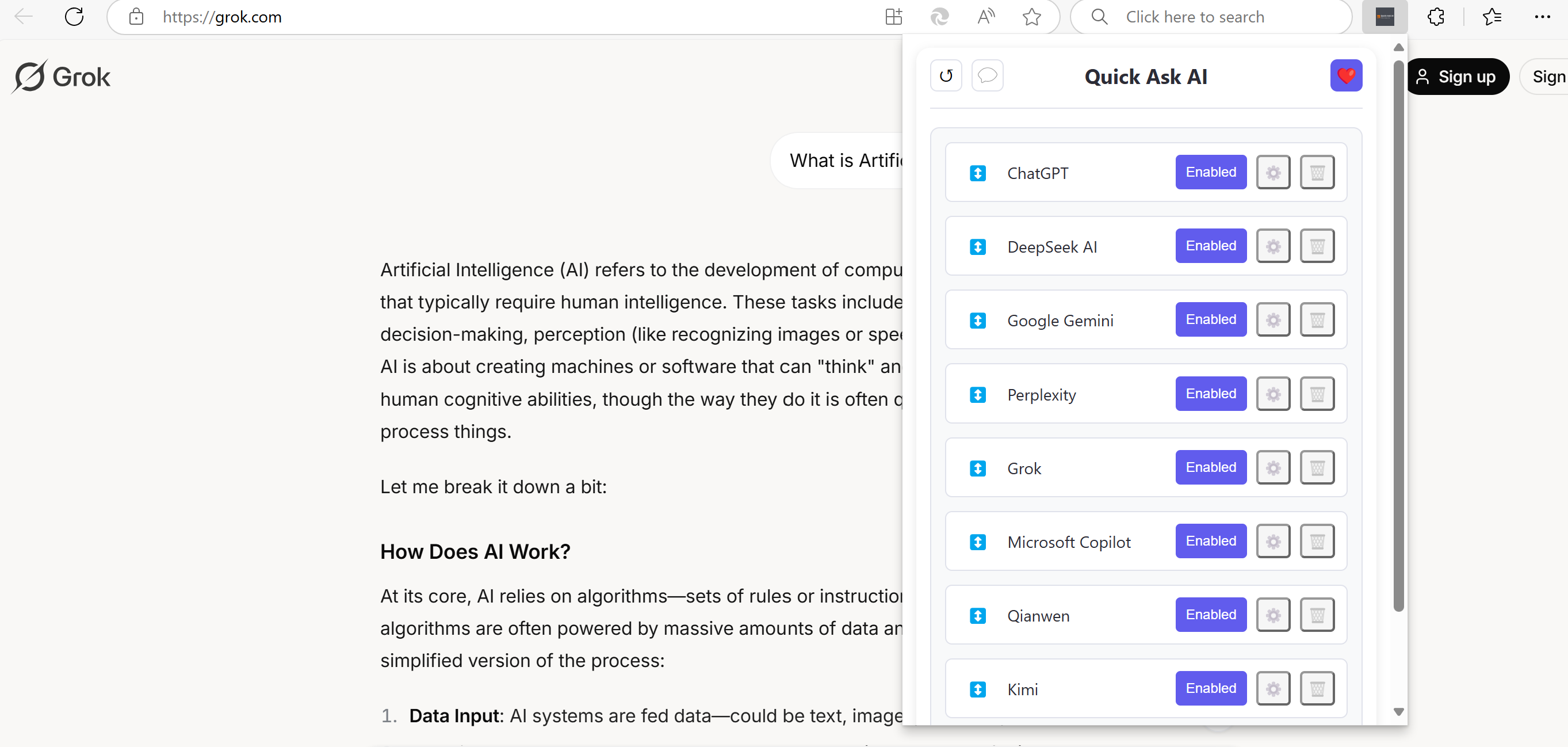Click the Quick Ask AI reset icon
The width and height of the screenshot is (1568, 747).
946,75
